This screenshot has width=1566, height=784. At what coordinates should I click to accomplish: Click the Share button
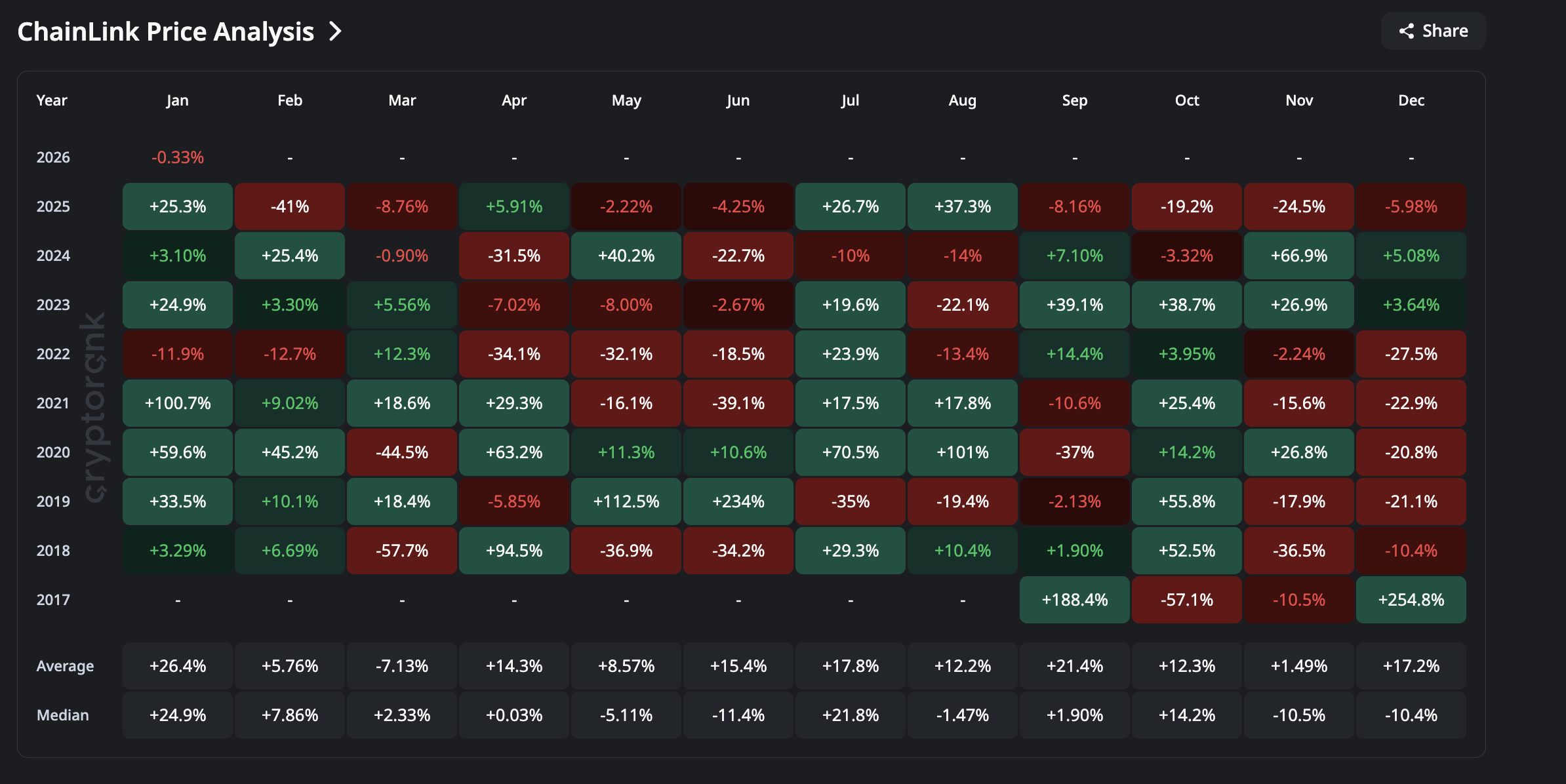tap(1432, 30)
